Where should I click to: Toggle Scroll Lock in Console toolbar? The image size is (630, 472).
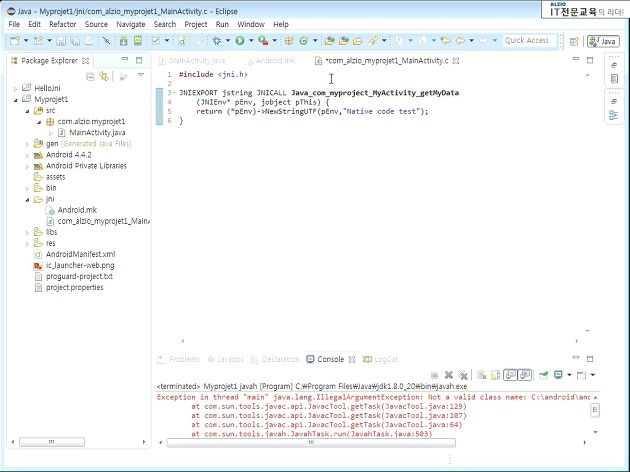coord(496,375)
